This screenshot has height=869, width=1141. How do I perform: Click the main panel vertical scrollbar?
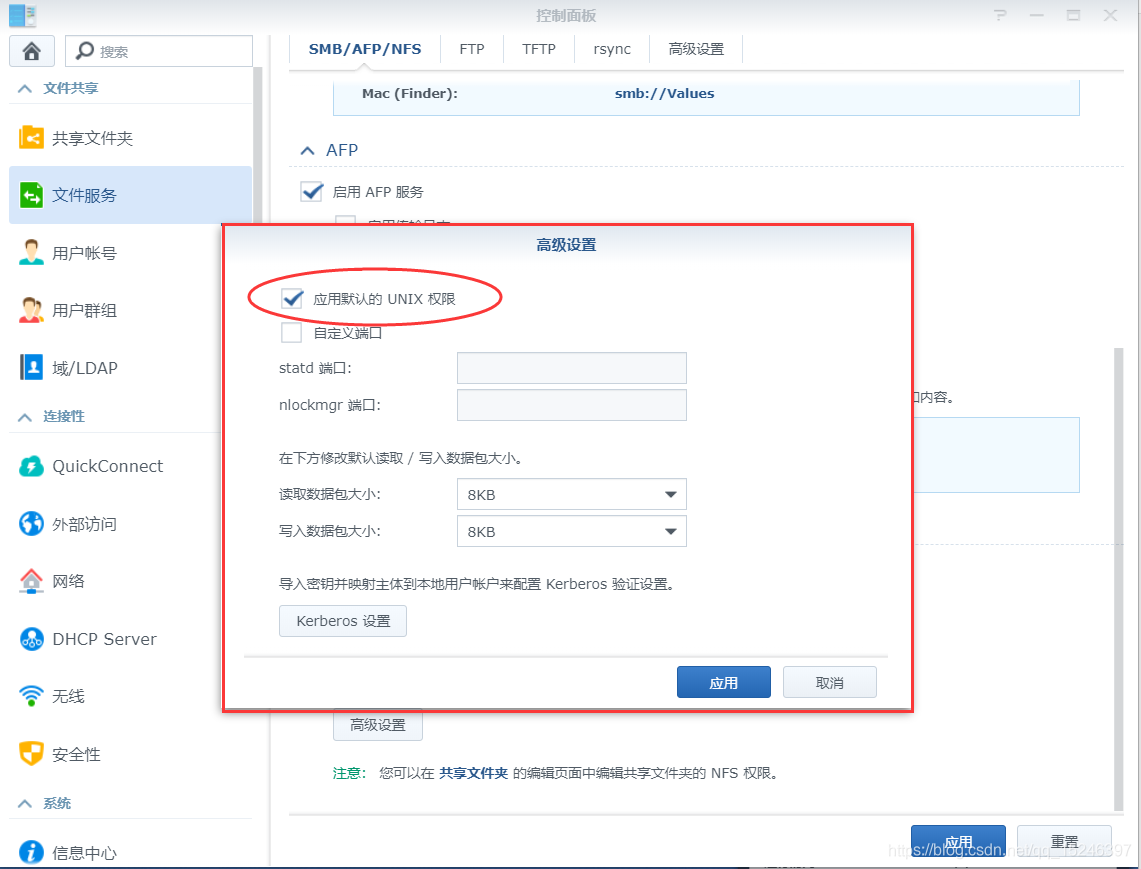[x=1119, y=579]
